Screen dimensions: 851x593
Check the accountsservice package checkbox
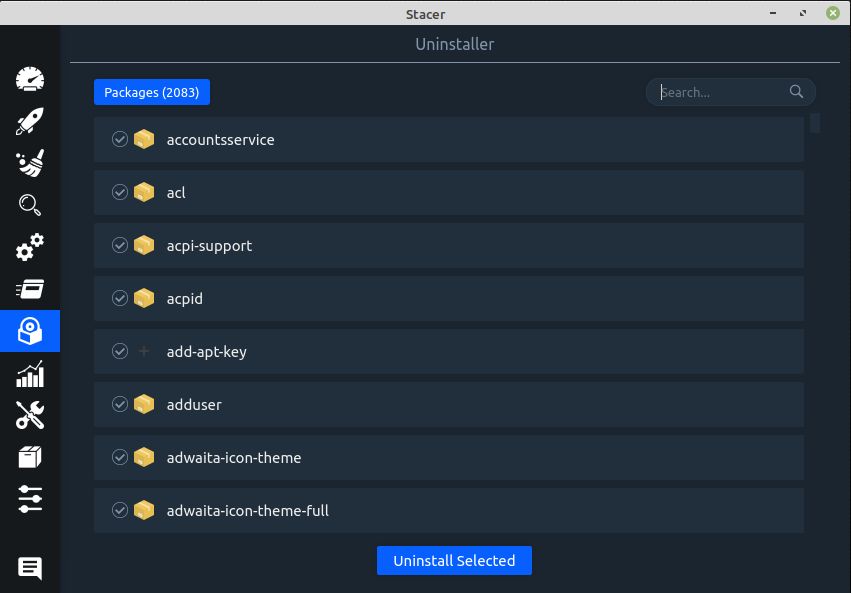[x=120, y=139]
